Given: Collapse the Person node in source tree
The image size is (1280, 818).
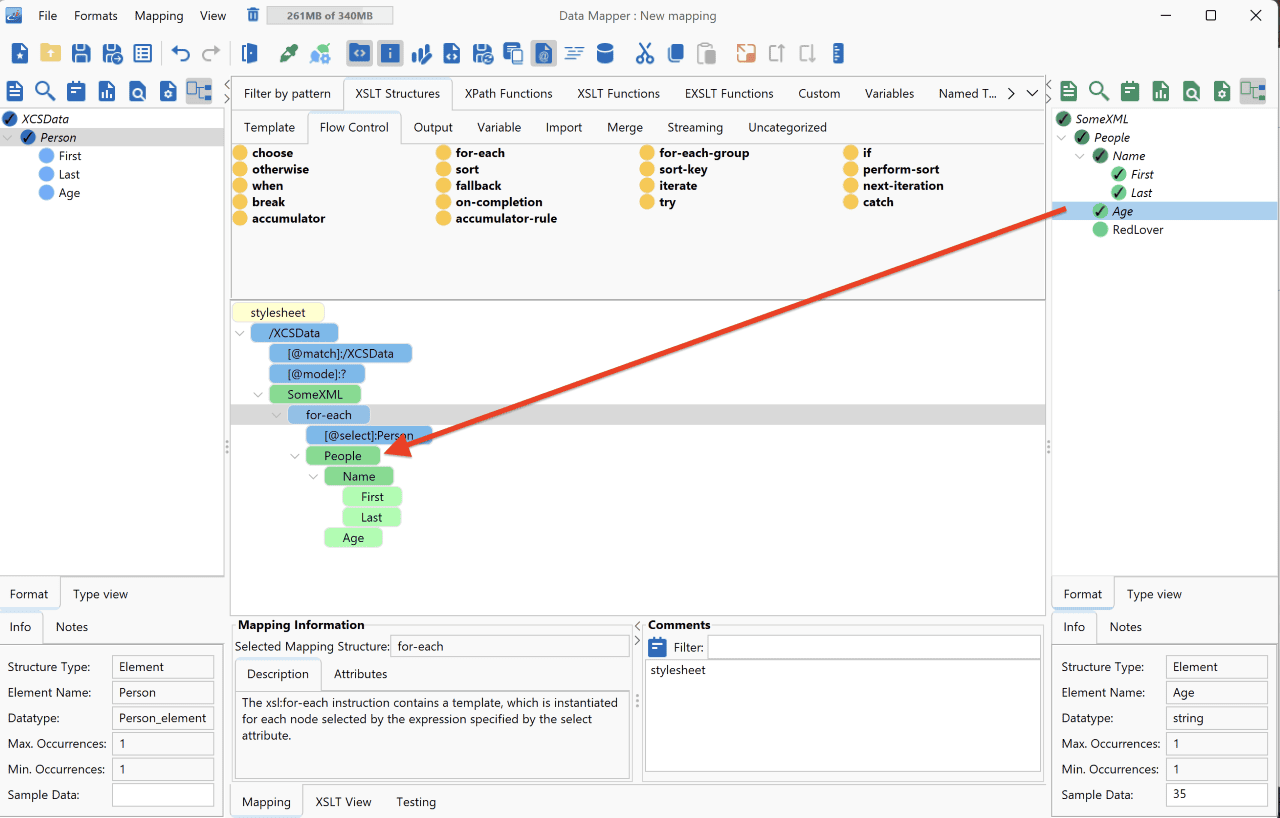Looking at the screenshot, I should tap(9, 137).
